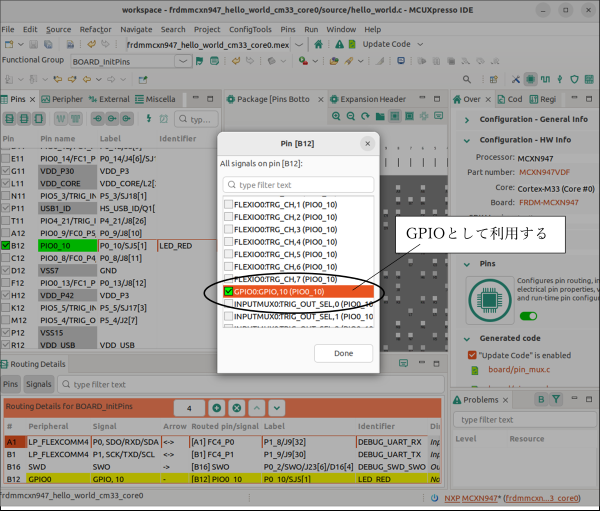
Task: Close the Pin [B12] dialog
Action: 367,143
